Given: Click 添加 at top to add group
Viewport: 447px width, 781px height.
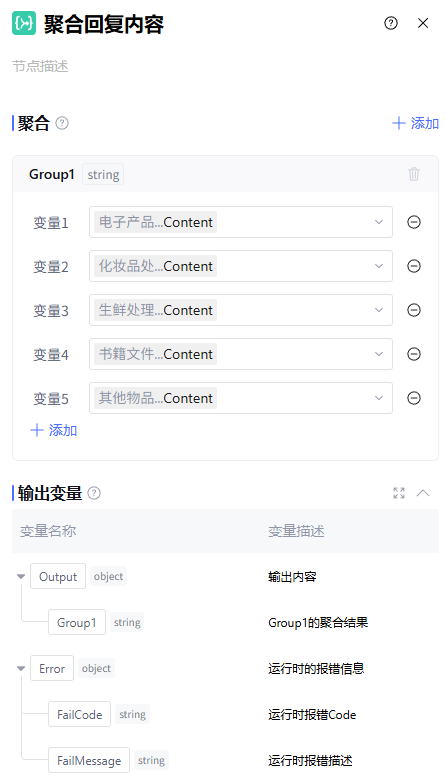Looking at the screenshot, I should 416,123.
